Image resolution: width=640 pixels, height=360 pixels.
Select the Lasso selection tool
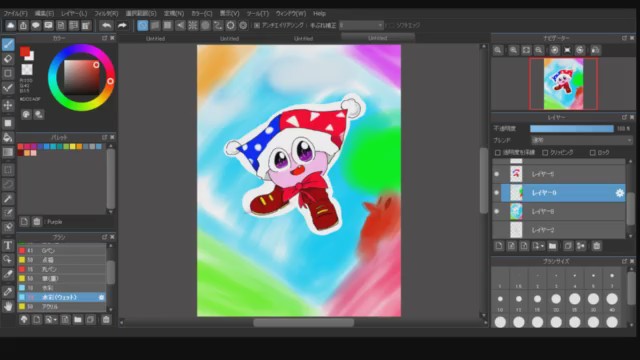8,184
